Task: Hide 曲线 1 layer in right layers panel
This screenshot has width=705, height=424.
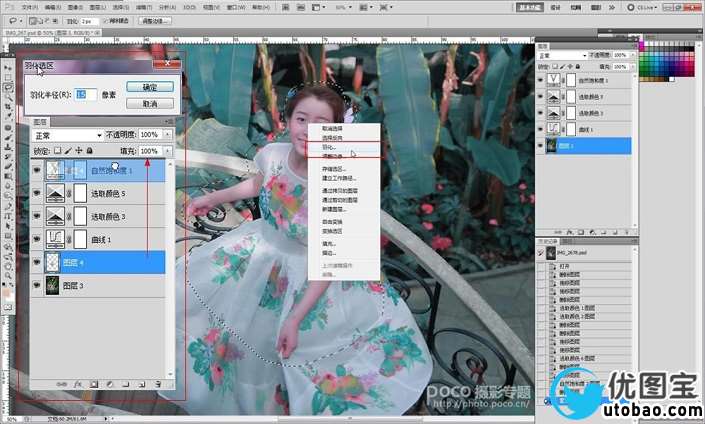Action: pos(540,129)
